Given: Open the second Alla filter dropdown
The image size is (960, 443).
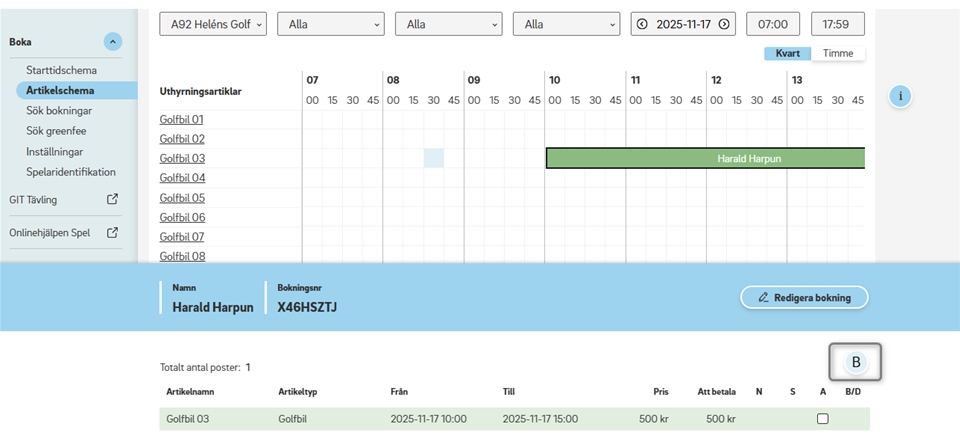Looking at the screenshot, I should pyautogui.click(x=449, y=24).
